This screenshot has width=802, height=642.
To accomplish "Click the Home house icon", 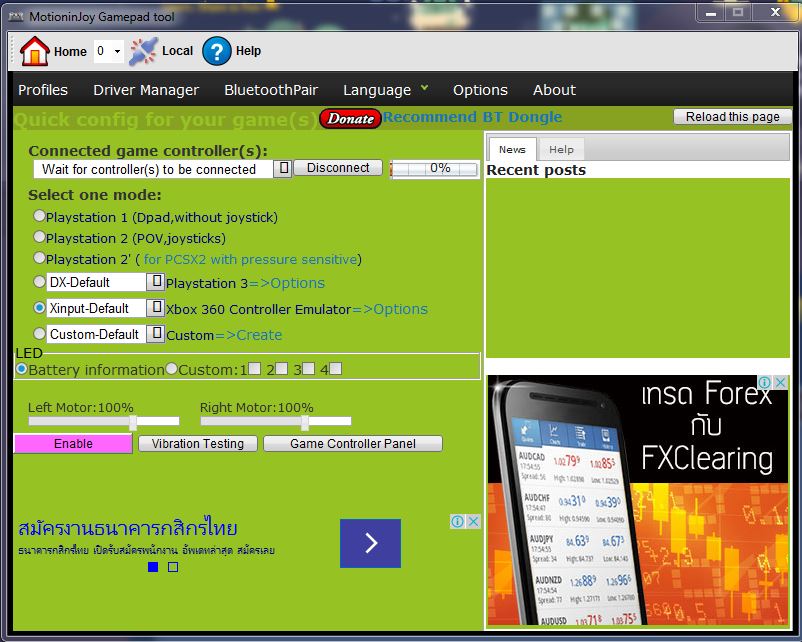I will pyautogui.click(x=34, y=51).
